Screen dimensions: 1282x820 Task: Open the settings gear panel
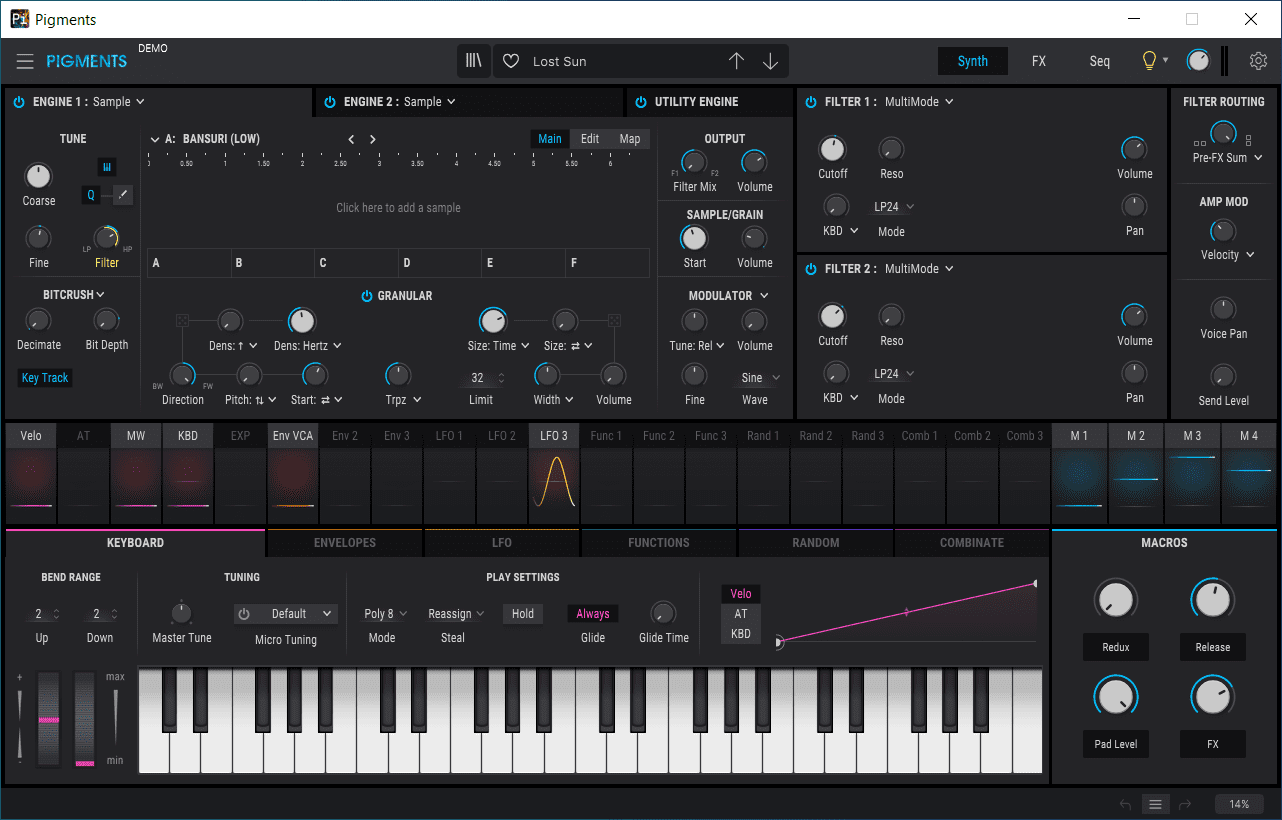pos(1258,61)
